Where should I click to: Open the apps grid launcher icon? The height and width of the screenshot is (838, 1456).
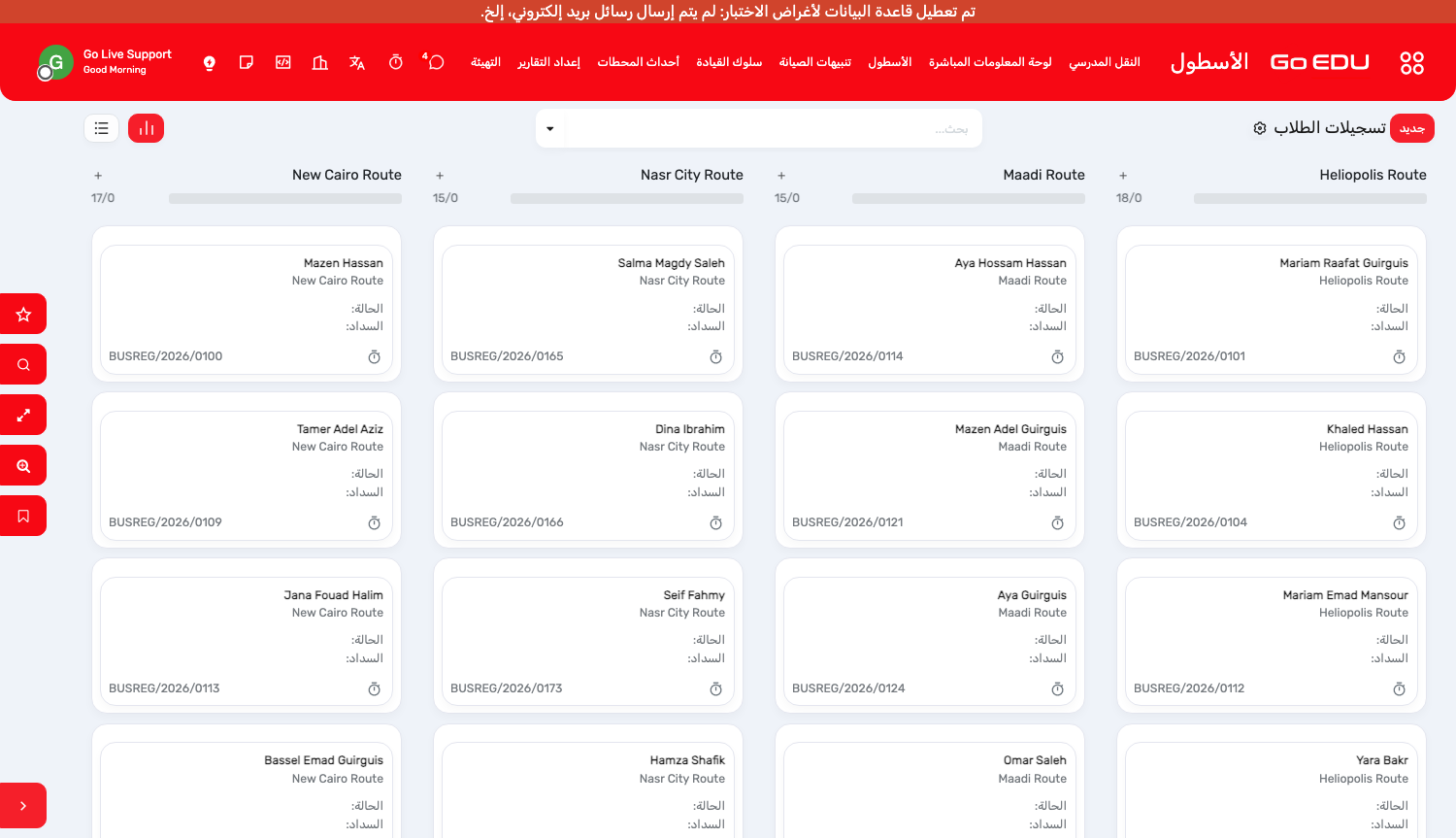click(1411, 63)
